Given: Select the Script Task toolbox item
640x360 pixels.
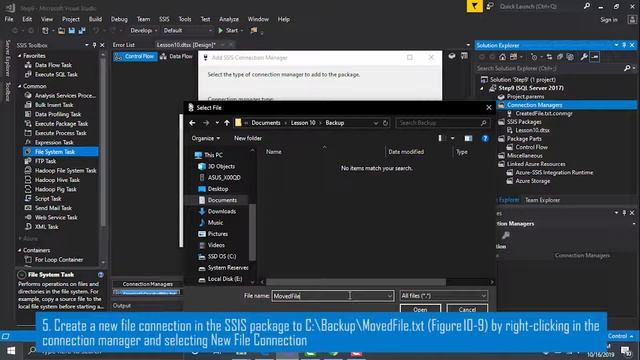Looking at the screenshot, I should [48, 199].
